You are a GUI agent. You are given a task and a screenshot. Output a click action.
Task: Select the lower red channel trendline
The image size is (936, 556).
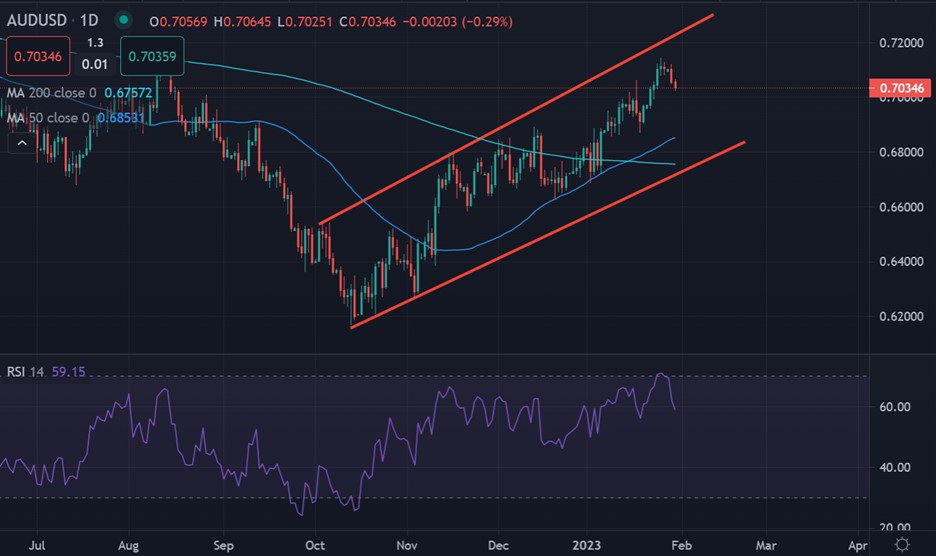tap(547, 235)
